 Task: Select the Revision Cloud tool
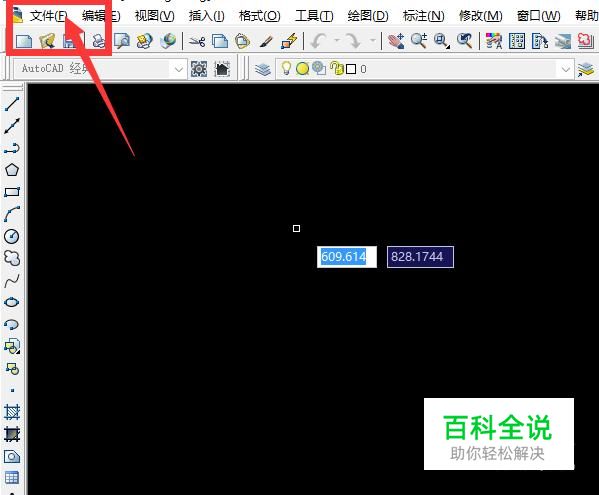point(12,258)
